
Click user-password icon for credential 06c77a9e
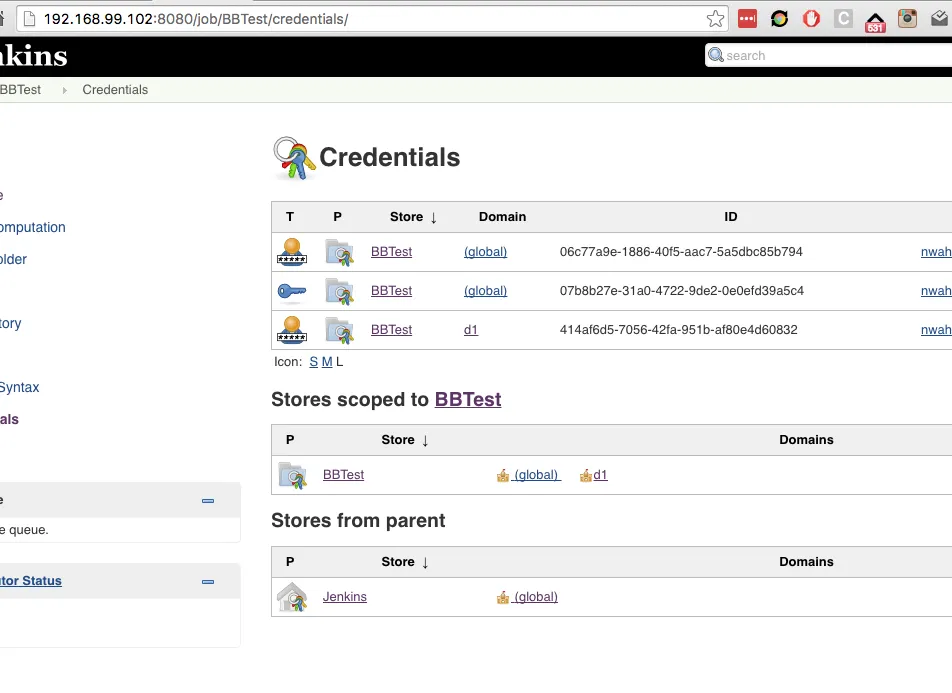coord(292,252)
